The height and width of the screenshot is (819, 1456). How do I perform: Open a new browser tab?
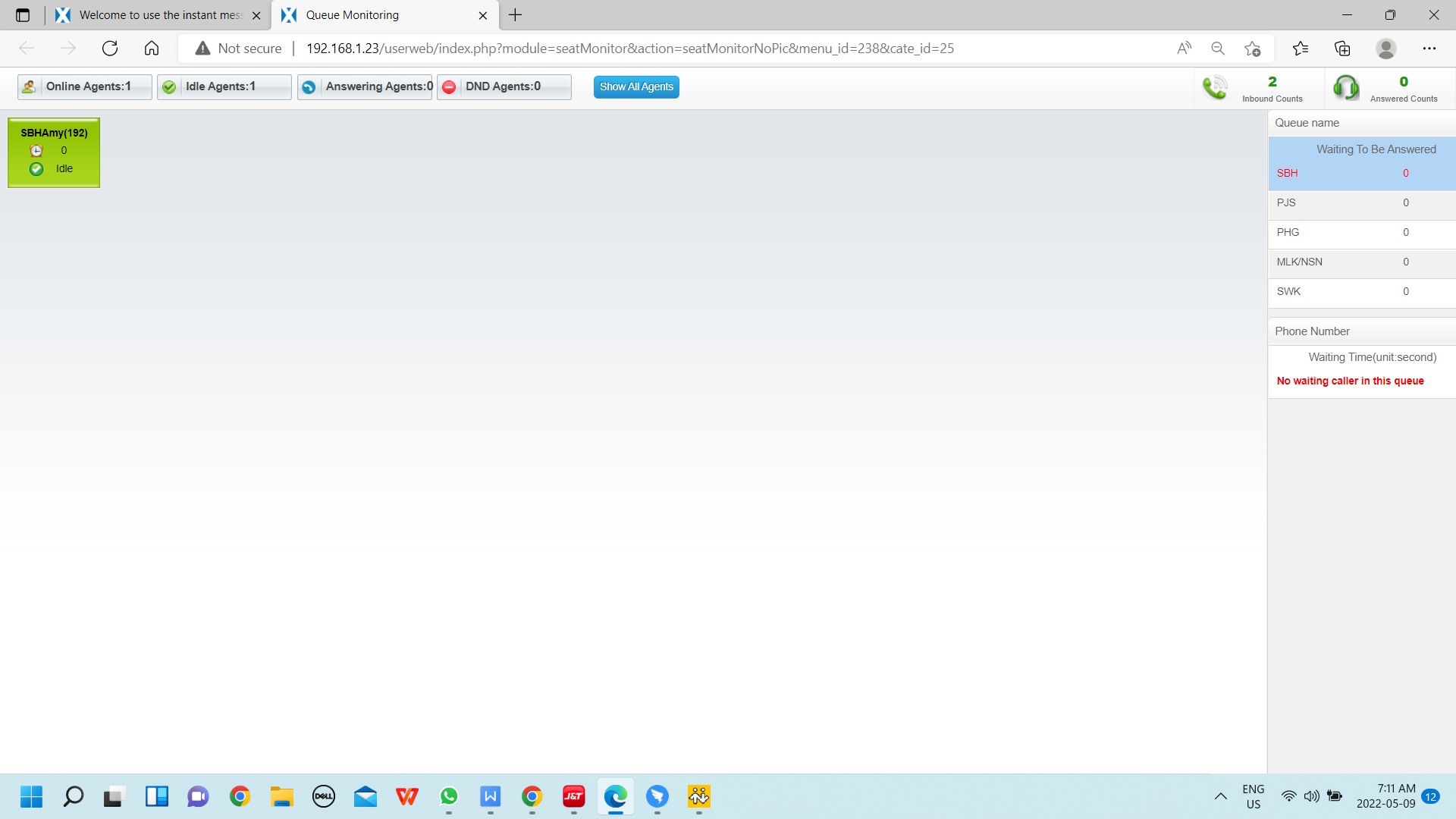pyautogui.click(x=516, y=15)
